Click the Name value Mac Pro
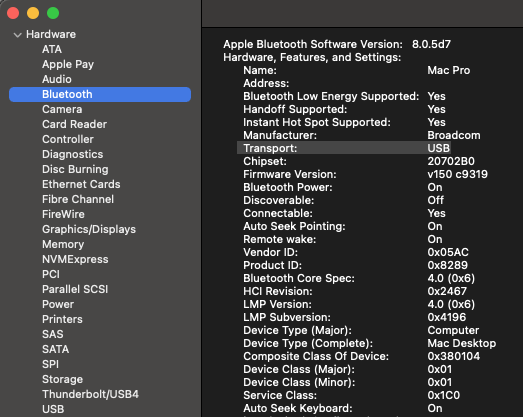 coord(449,70)
